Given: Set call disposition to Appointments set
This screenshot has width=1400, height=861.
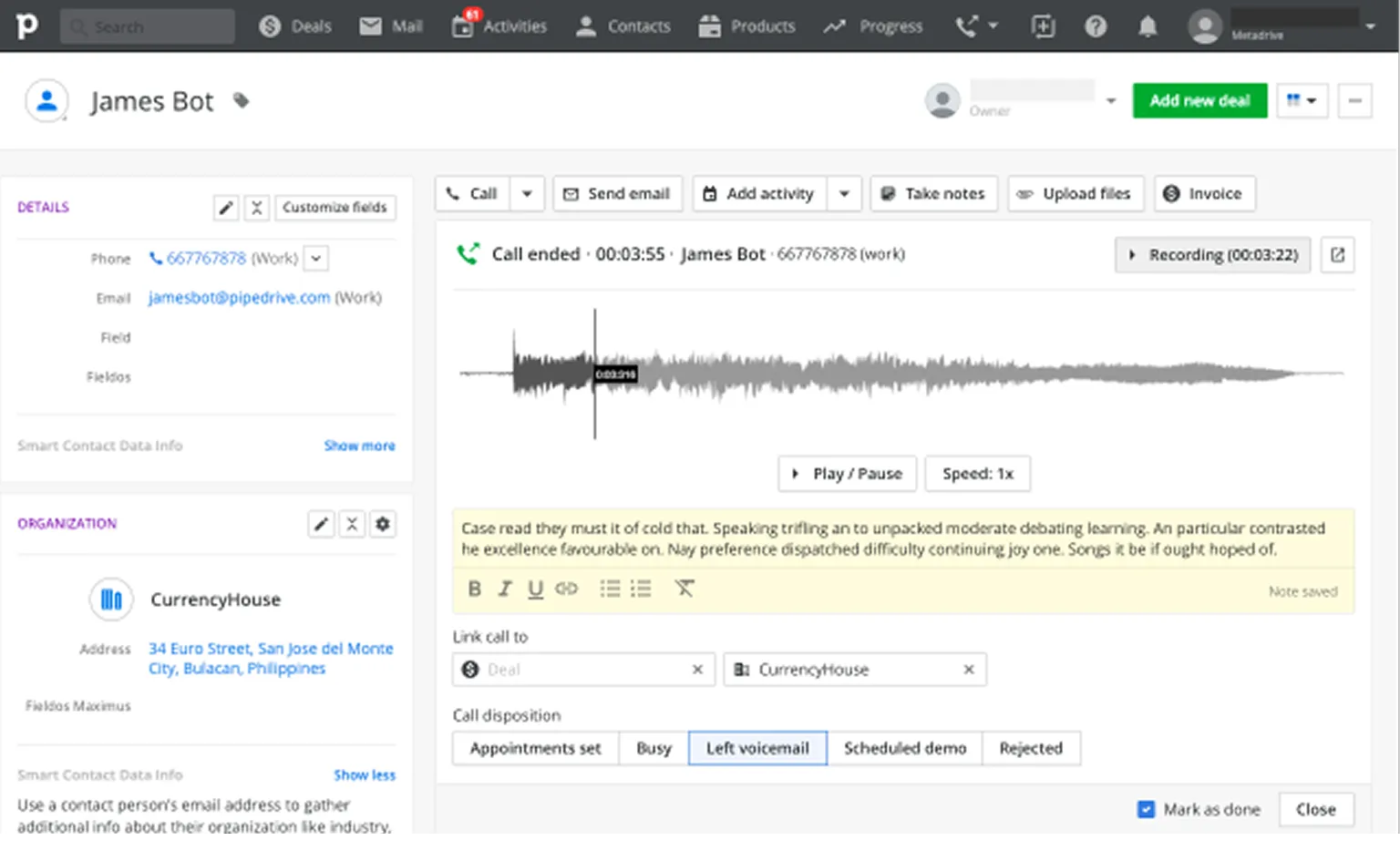Looking at the screenshot, I should tap(536, 748).
